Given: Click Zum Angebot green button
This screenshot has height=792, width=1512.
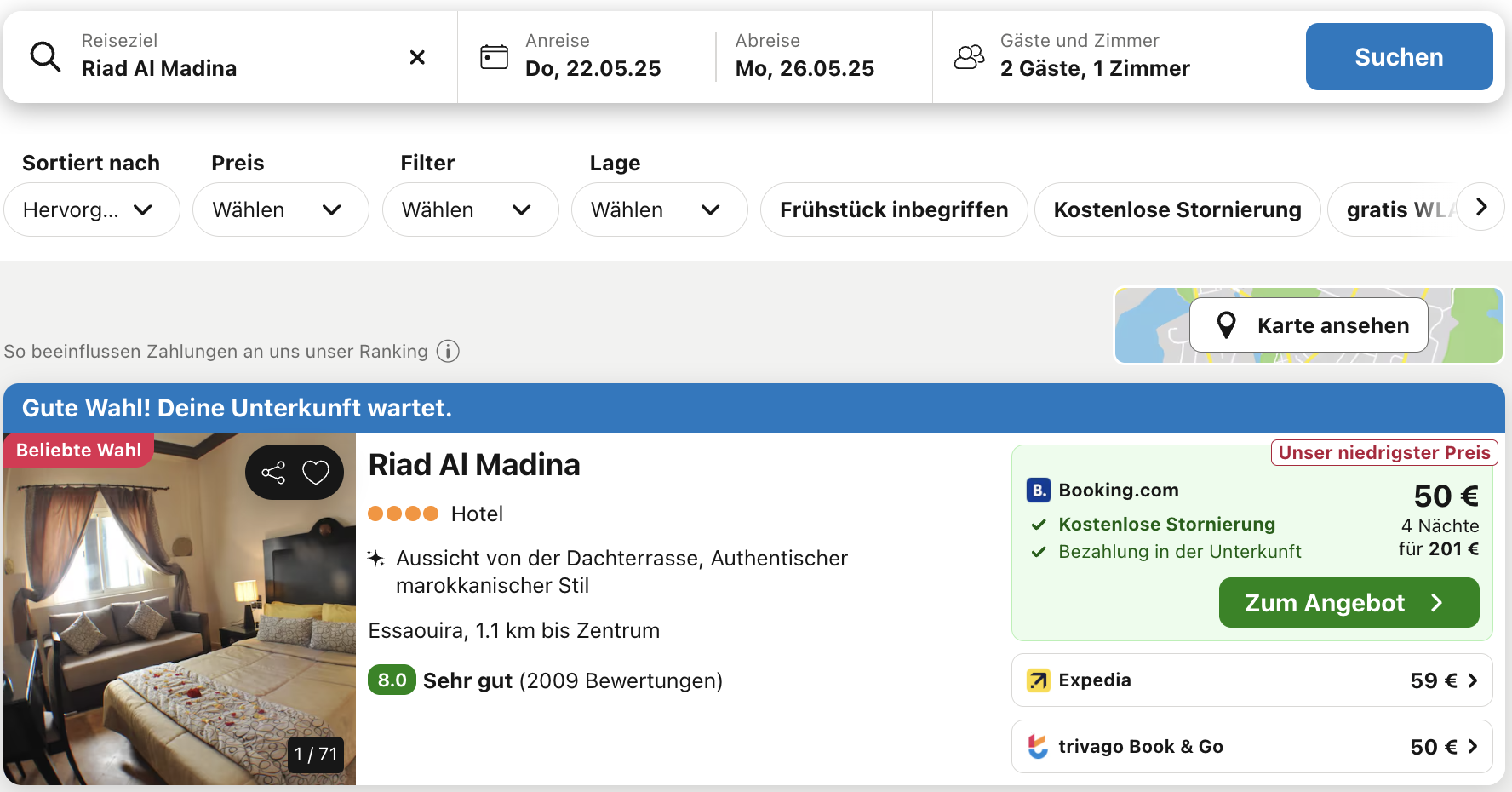Looking at the screenshot, I should tap(1348, 603).
